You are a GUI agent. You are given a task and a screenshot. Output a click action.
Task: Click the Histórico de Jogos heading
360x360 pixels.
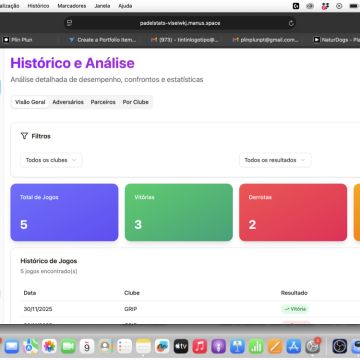[x=49, y=261]
